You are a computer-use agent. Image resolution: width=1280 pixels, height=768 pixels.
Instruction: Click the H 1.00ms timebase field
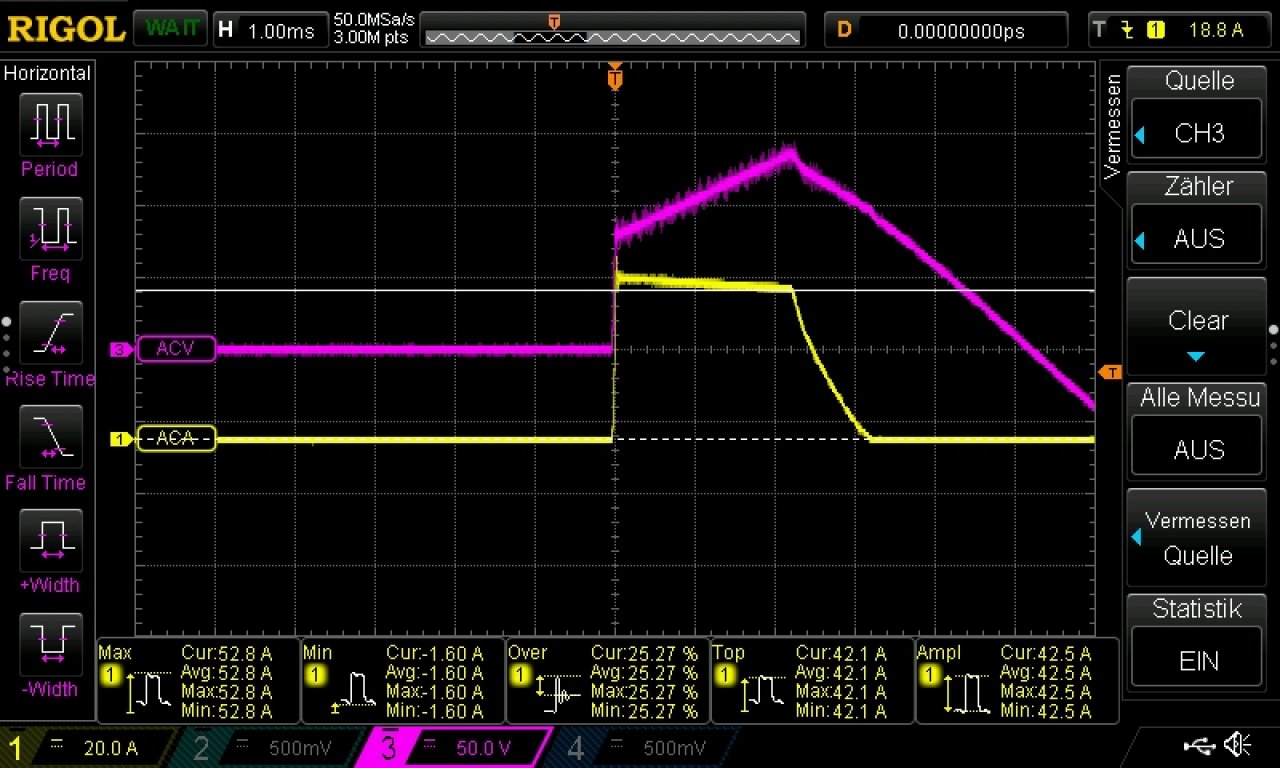[271, 30]
